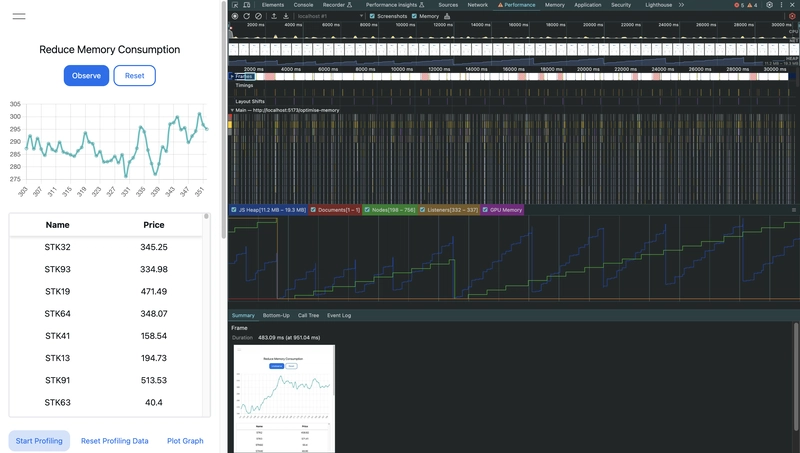800x453 pixels.
Task: Collapse the Main thread track
Action: click(232, 110)
